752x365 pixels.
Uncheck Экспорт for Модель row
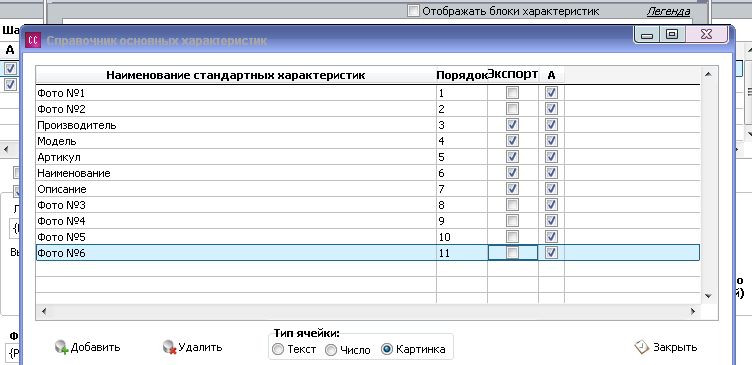point(512,141)
